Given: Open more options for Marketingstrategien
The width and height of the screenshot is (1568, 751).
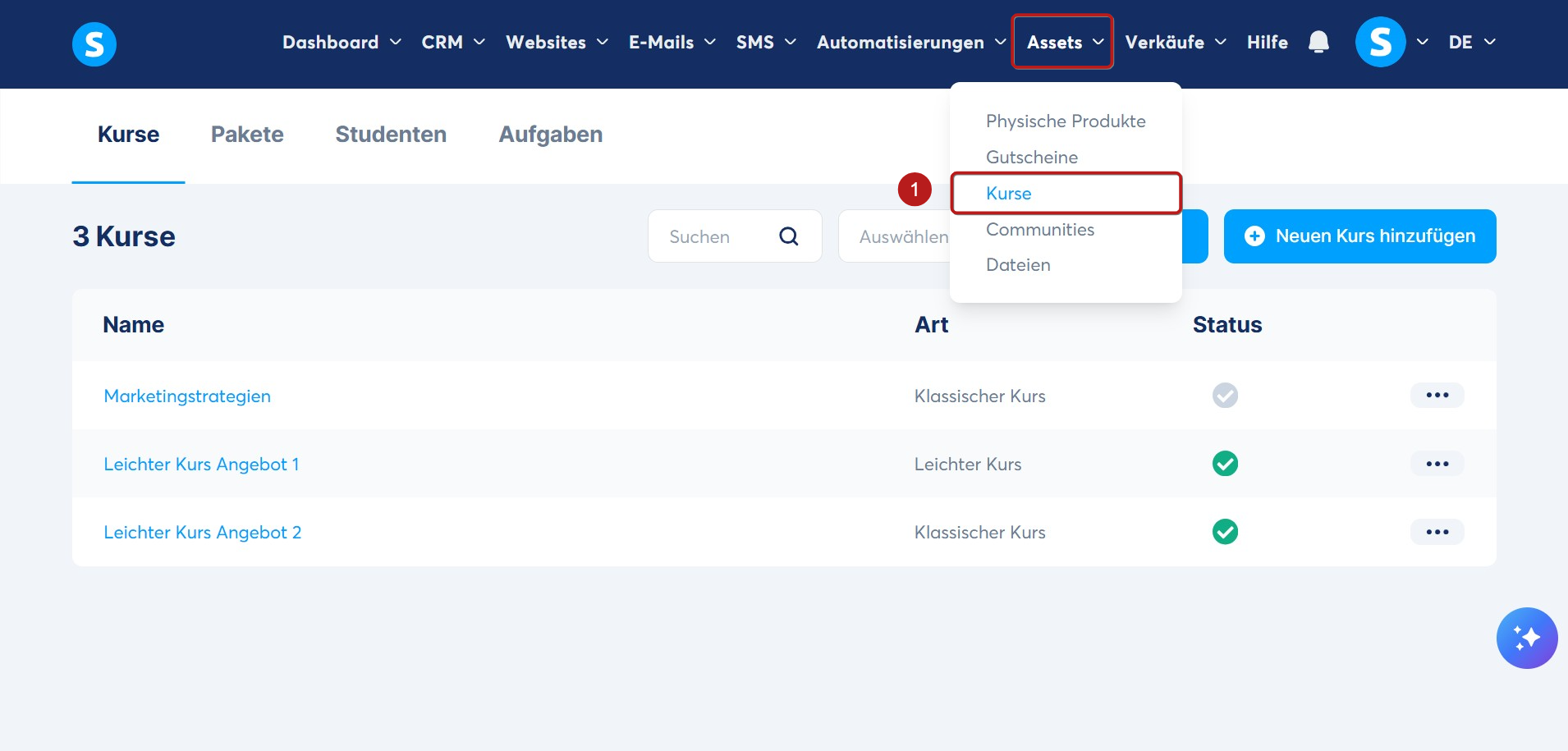Looking at the screenshot, I should coord(1437,395).
